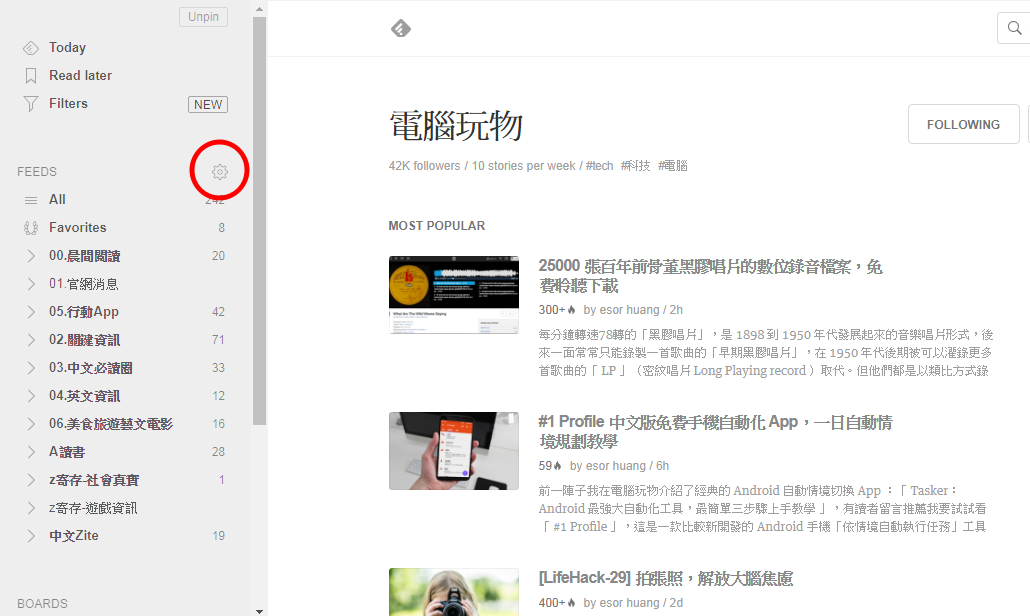Screen dimensions: 1030x616
Task: Expand the 01.官網消息 folder
Action: click(31, 284)
